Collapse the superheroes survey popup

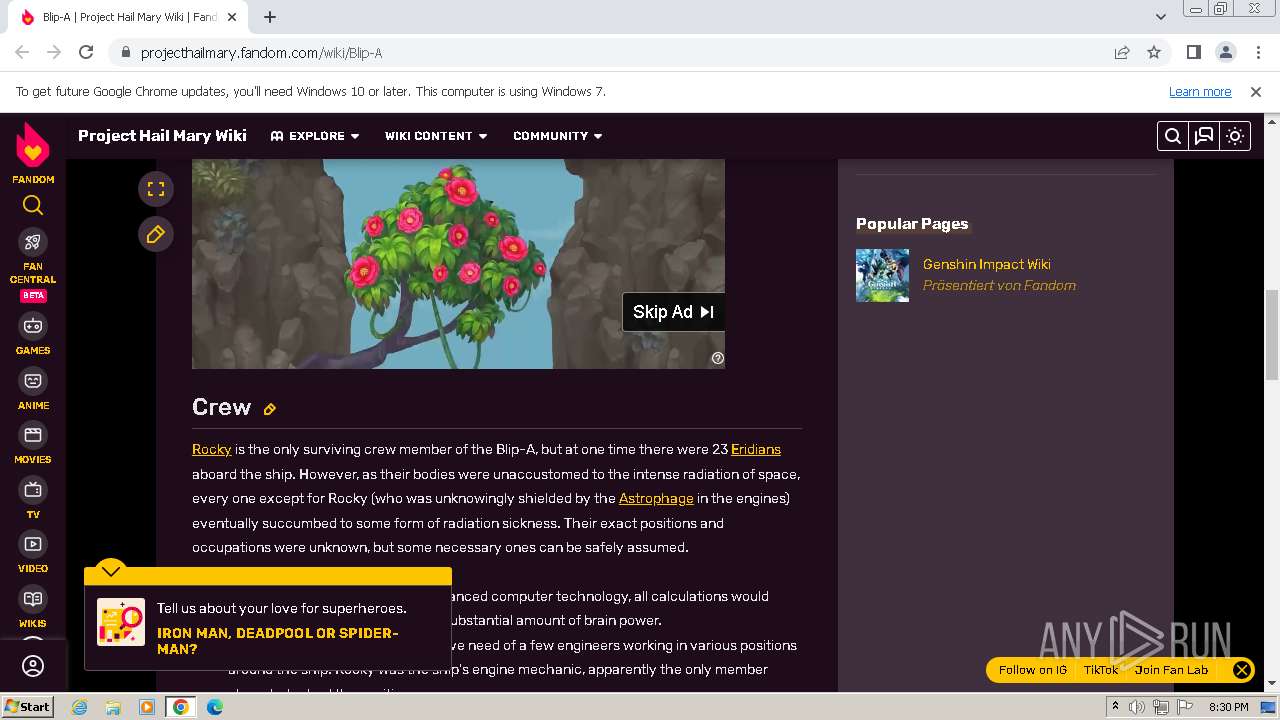[110, 571]
